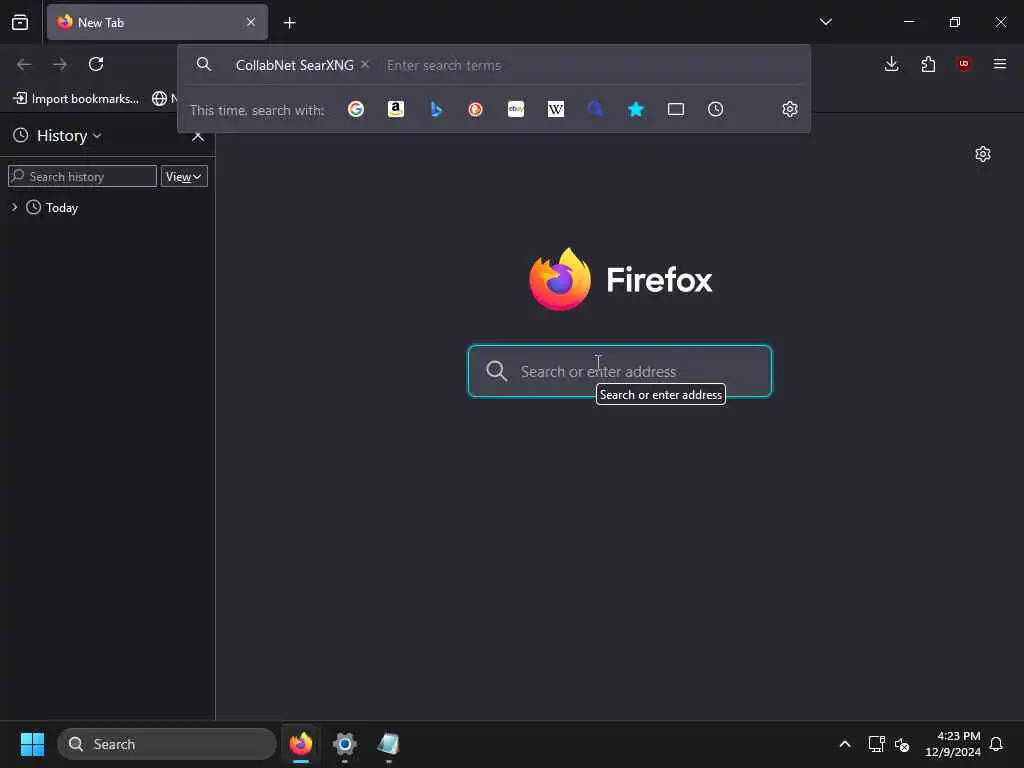The height and width of the screenshot is (768, 1024).
Task: Switch to the New Tab tab
Action: click(x=157, y=22)
